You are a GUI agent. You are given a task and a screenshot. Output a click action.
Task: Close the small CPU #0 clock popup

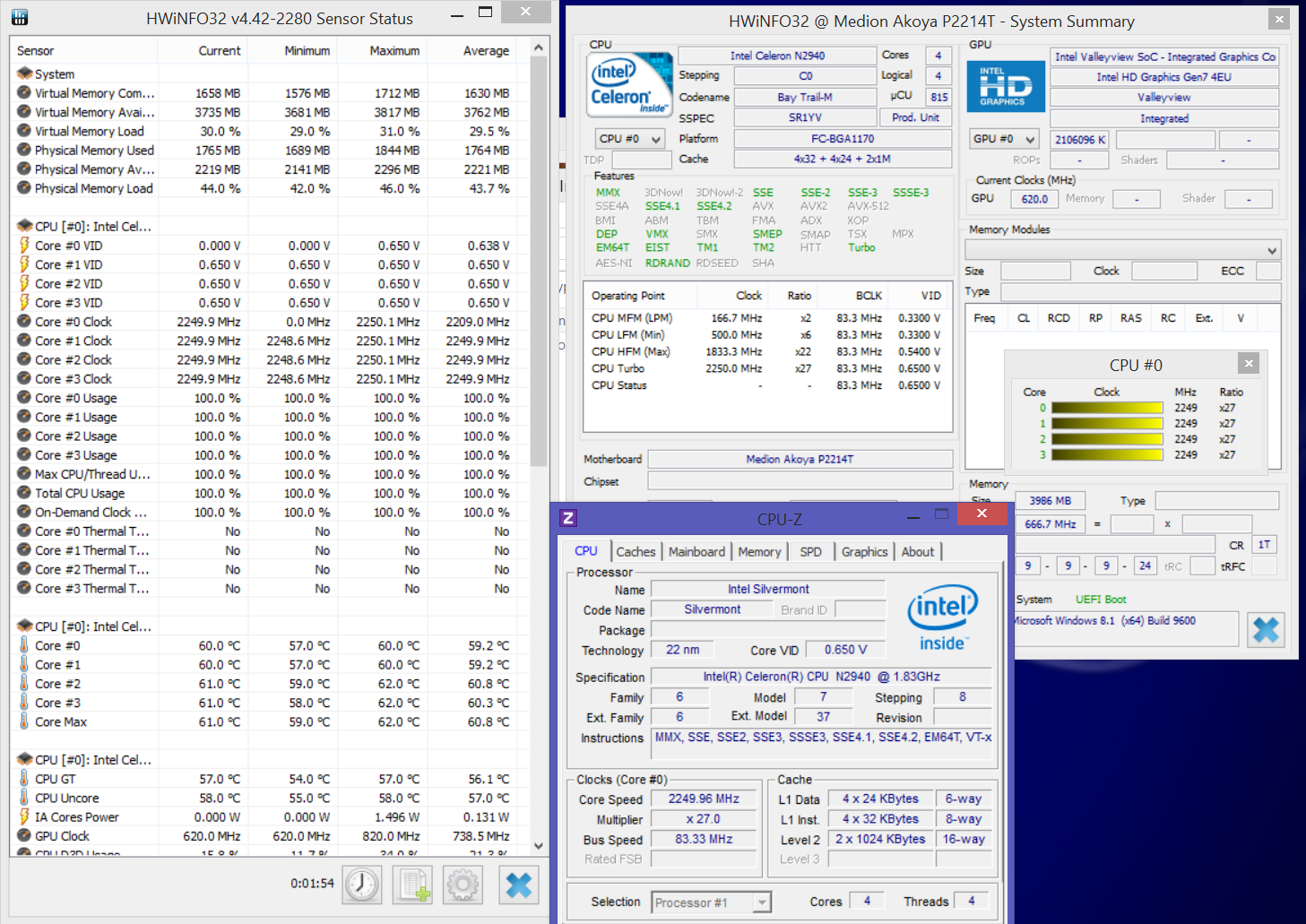(x=1249, y=363)
